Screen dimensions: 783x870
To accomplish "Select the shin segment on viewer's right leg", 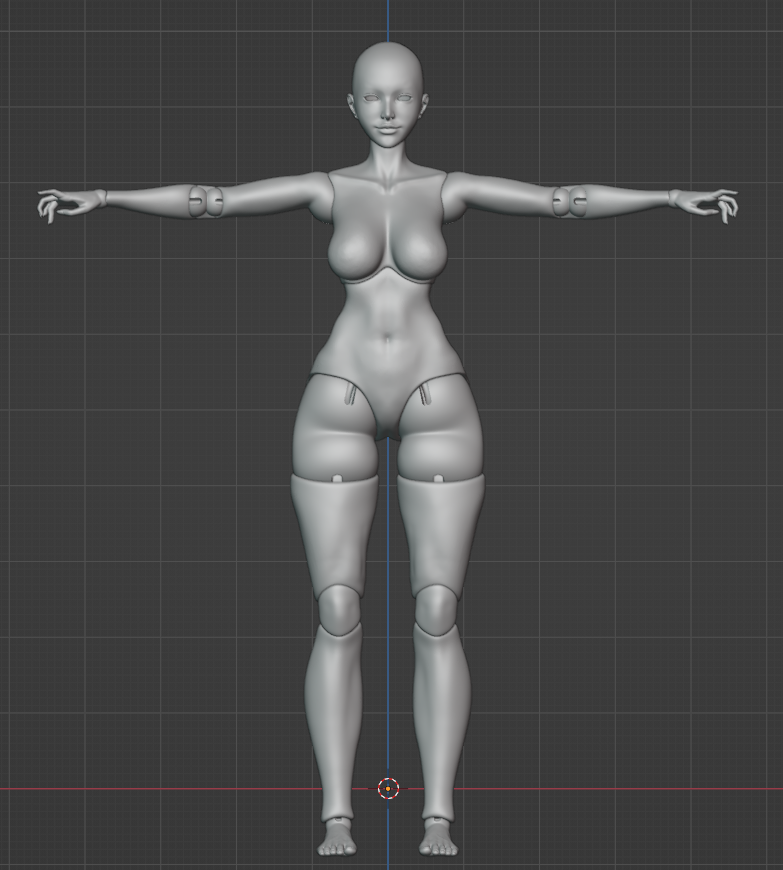I will (443, 721).
